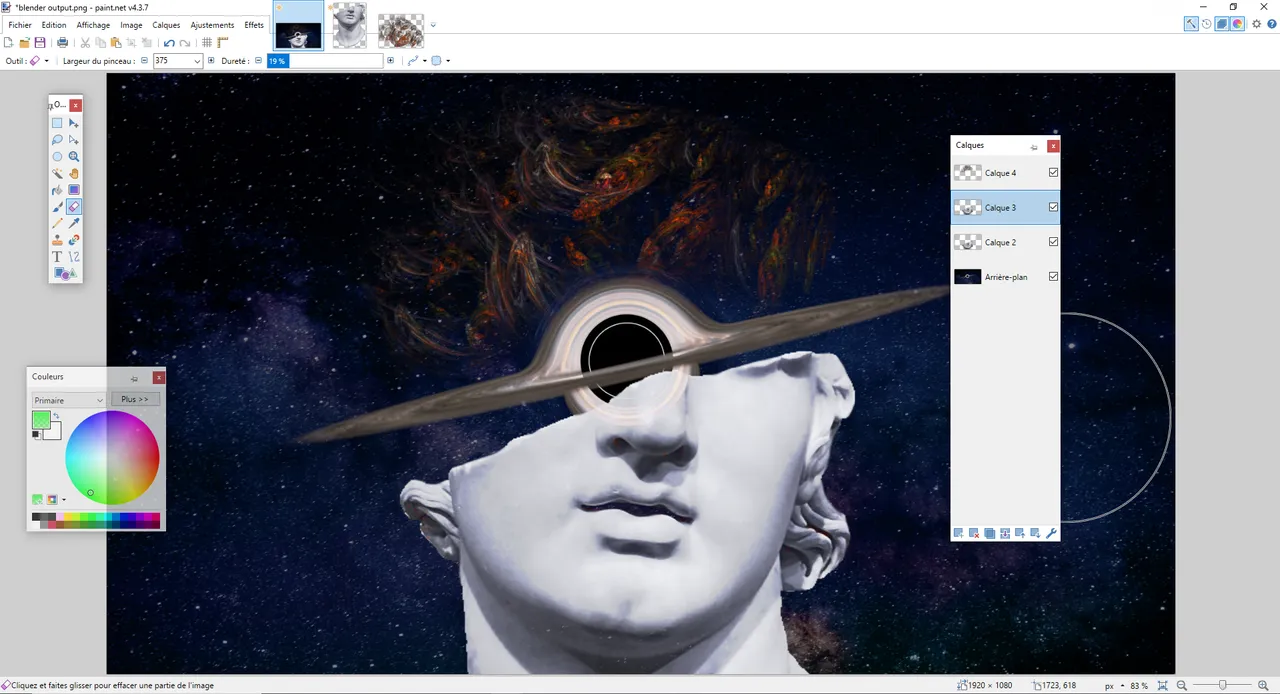Viewport: 1280px width, 694px height.
Task: Toggle the Tools window button
Action: point(1191,24)
